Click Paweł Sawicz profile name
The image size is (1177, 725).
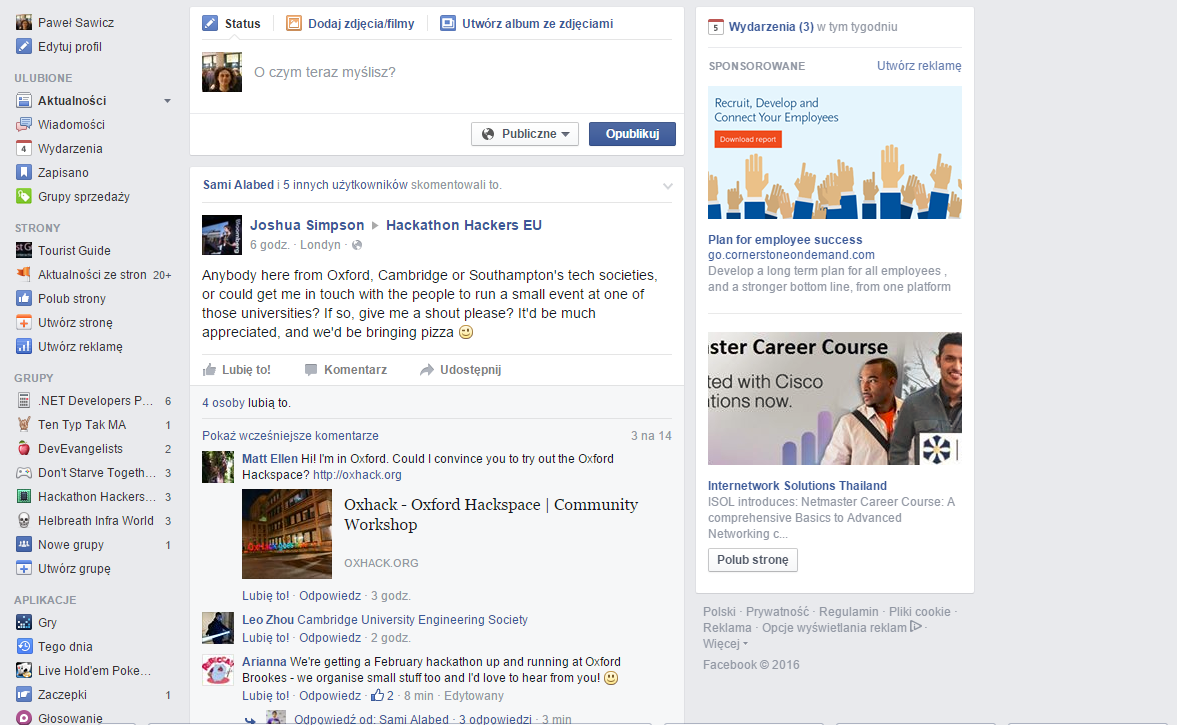tap(76, 23)
